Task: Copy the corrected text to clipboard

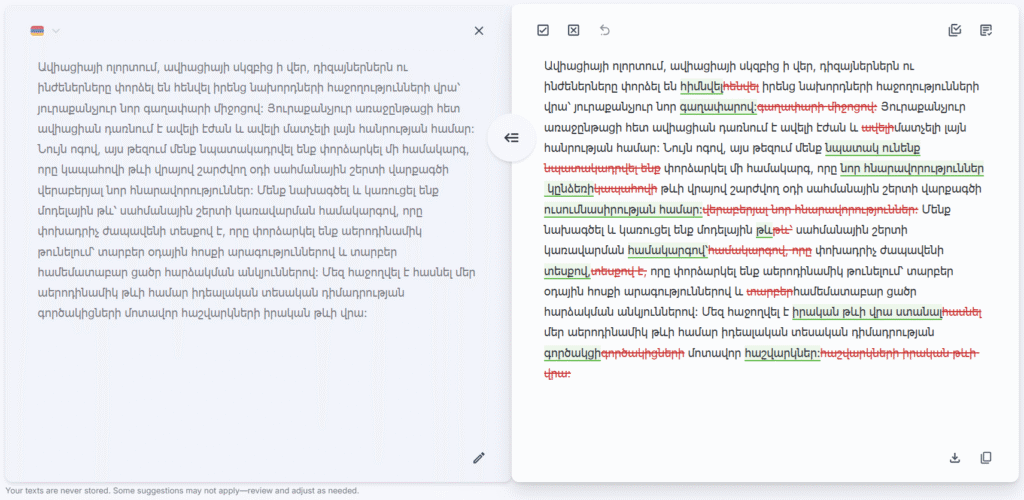Action: coord(986,458)
